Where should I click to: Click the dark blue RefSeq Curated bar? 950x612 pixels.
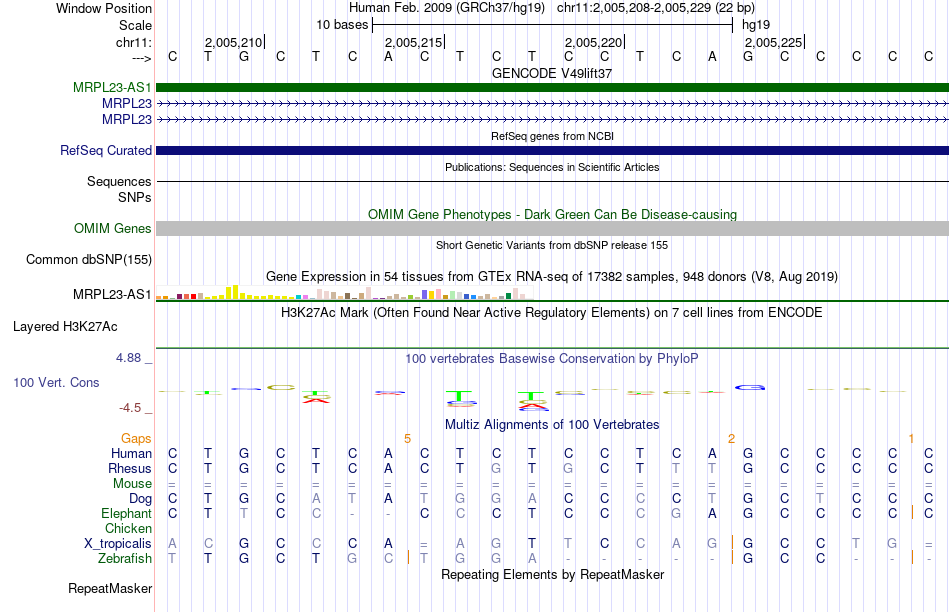click(552, 150)
